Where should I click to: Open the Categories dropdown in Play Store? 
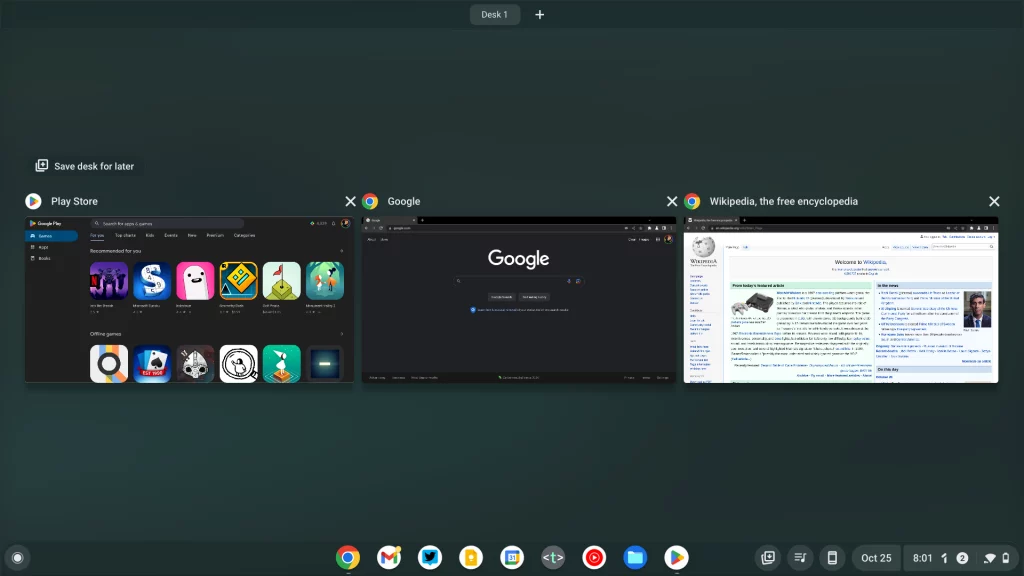tap(244, 235)
